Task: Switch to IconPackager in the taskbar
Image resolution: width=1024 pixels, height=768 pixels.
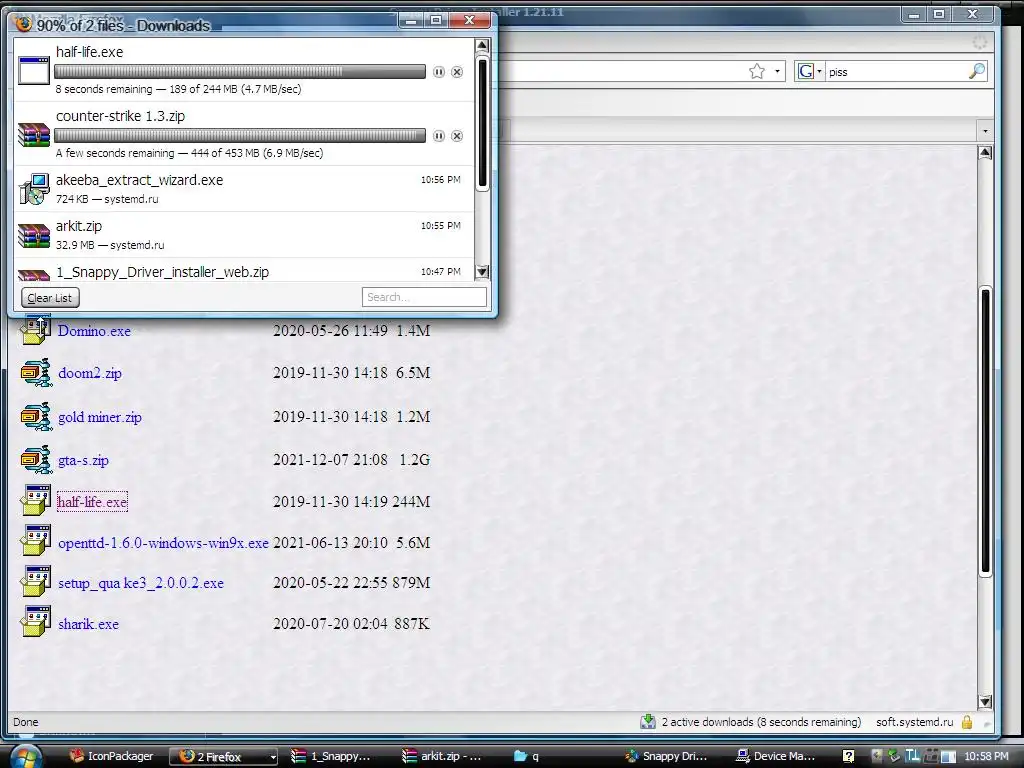Action: (112, 756)
